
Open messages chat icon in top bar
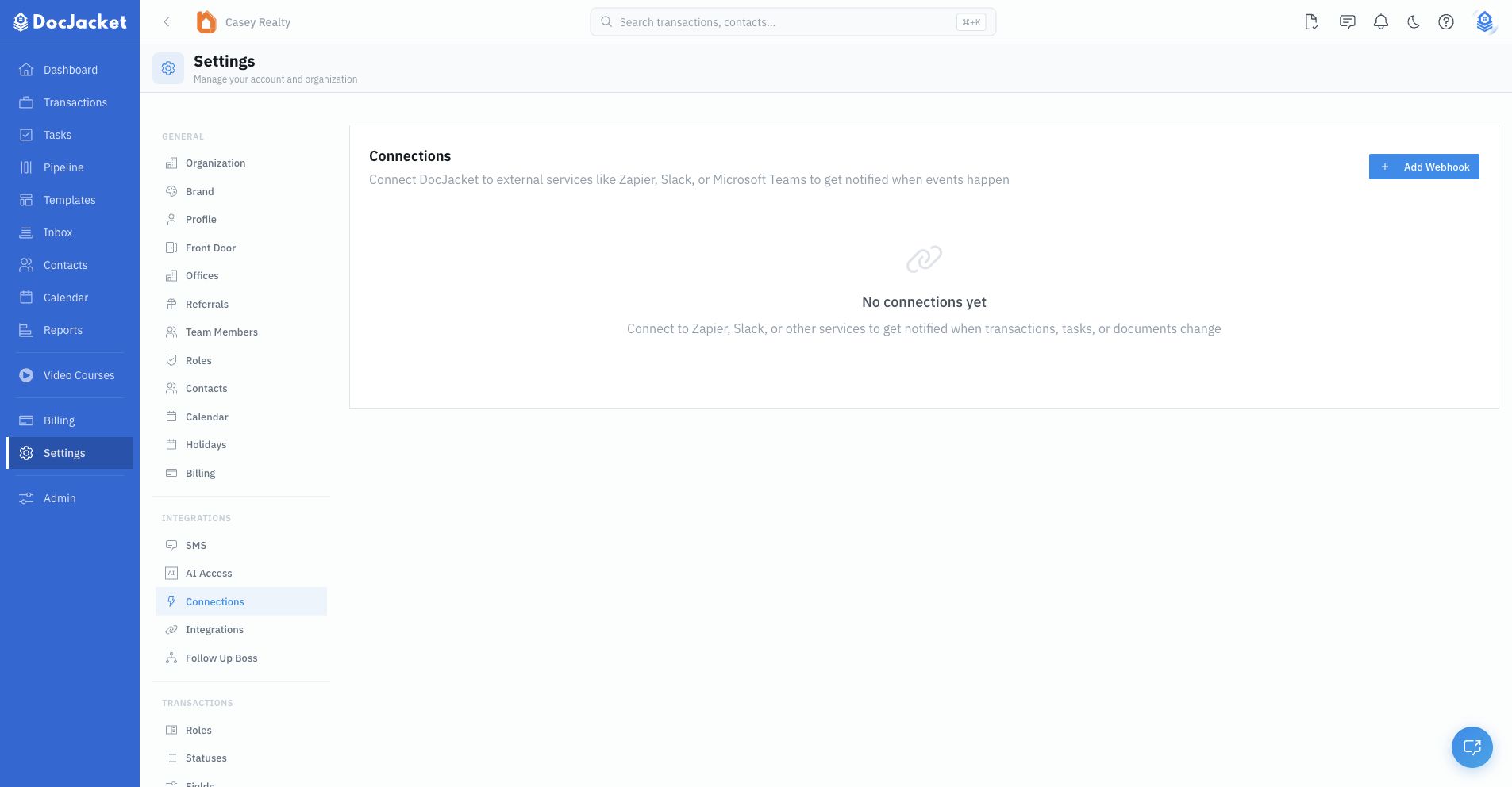point(1348,22)
